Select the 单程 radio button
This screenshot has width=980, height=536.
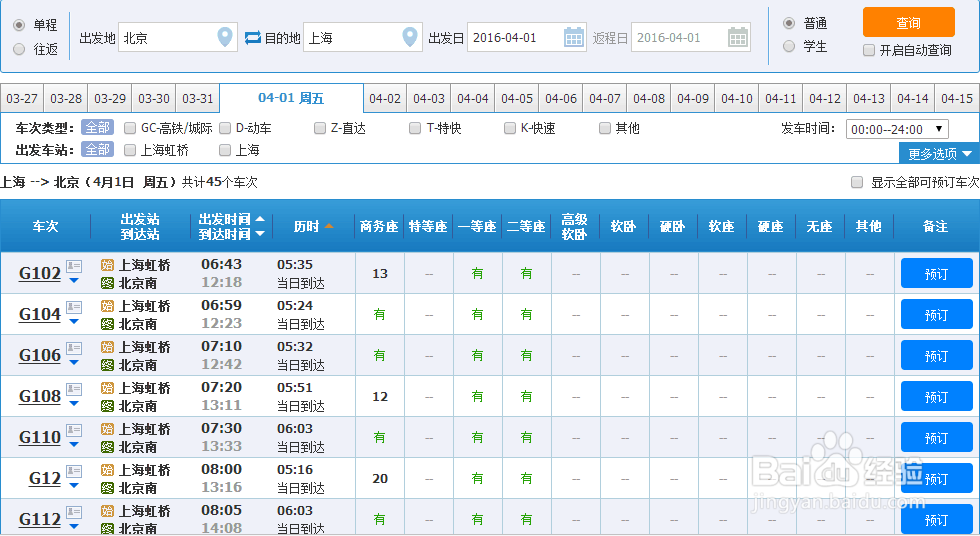pyautogui.click(x=19, y=25)
